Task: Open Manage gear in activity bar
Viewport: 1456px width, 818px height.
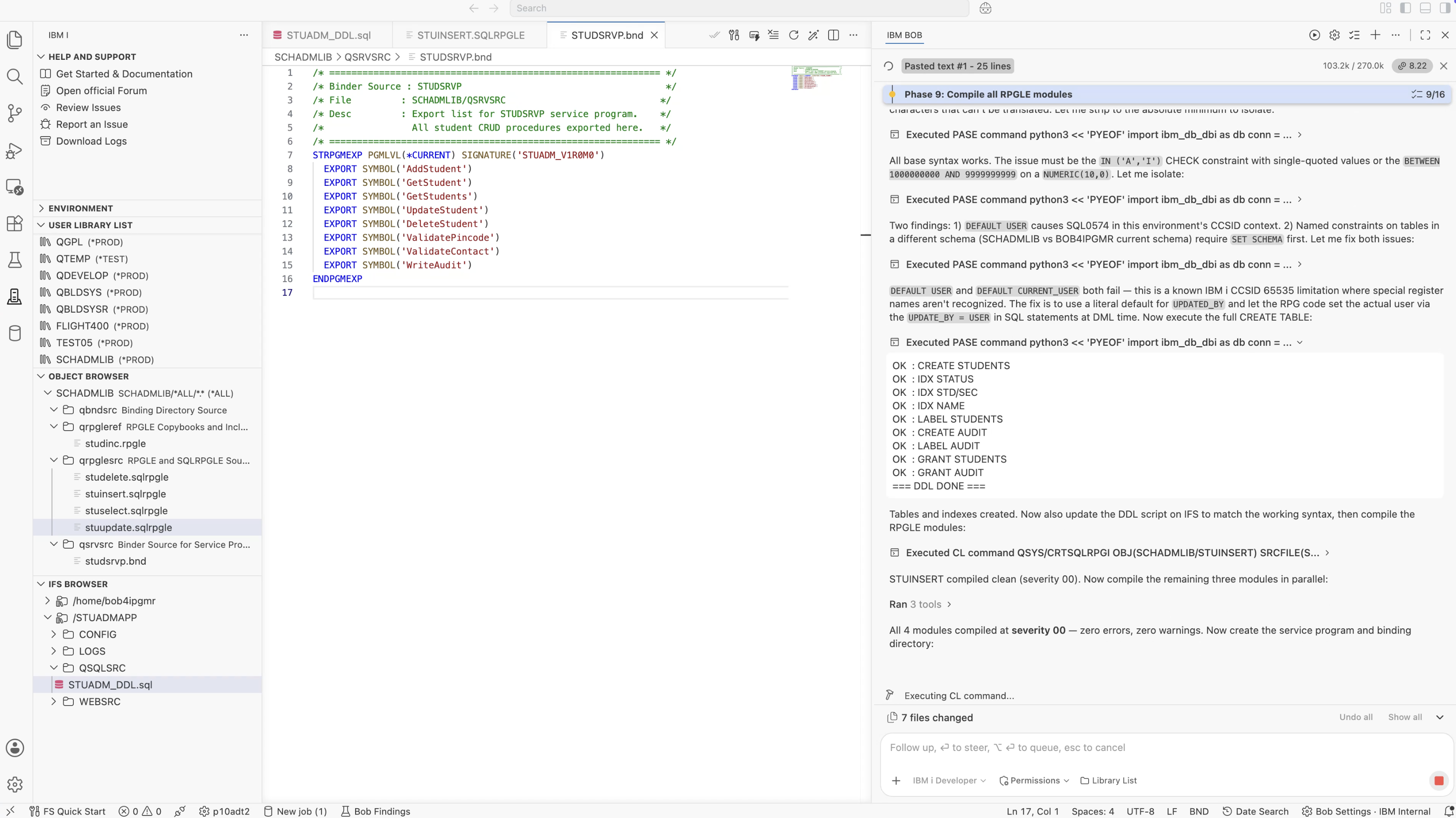Action: pyautogui.click(x=15, y=784)
